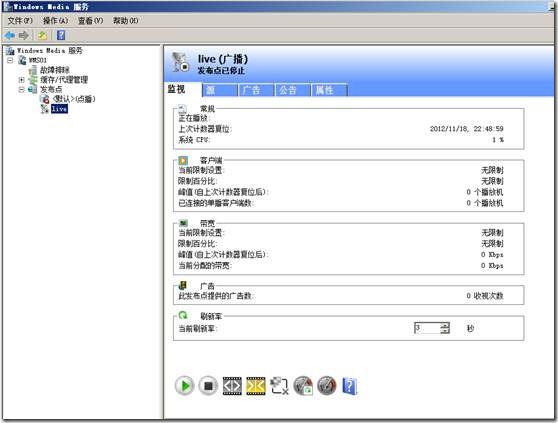The image size is (558, 423).
Task: Click the 发布点已停止 status text
Action: (x=221, y=70)
